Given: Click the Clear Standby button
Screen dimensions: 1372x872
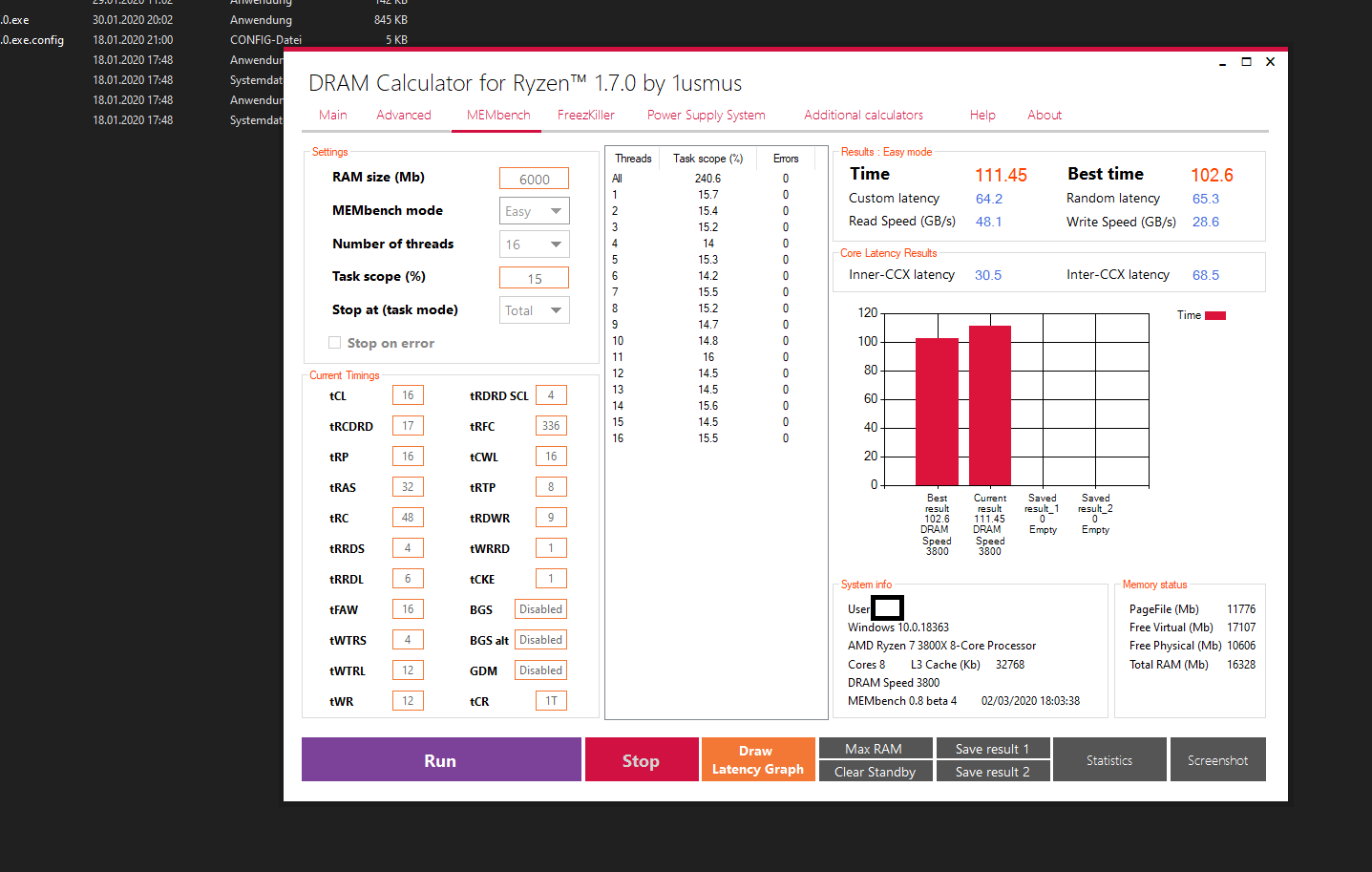Looking at the screenshot, I should click(874, 772).
